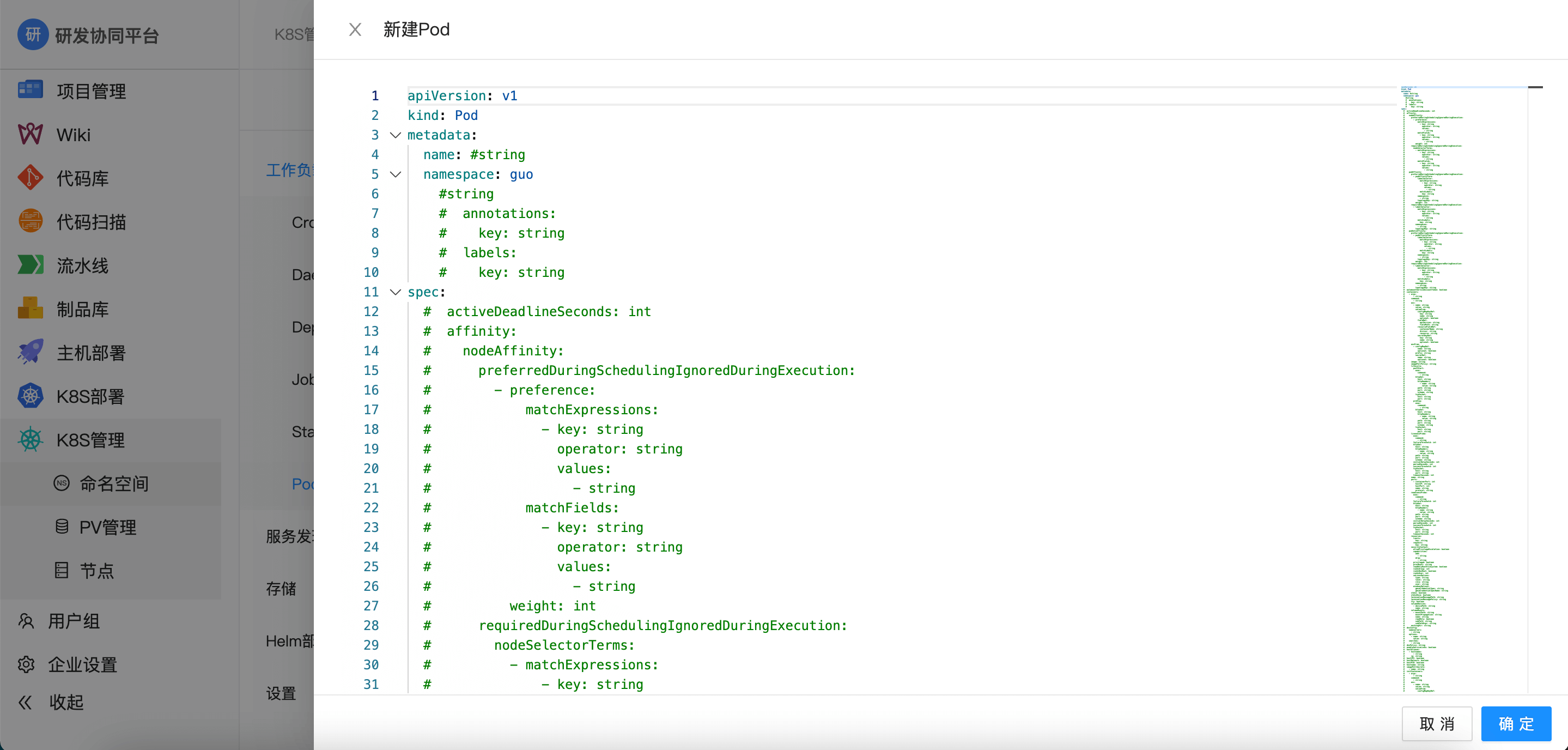Viewport: 1568px width, 750px height.
Task: Click the apiVersion line in editor
Action: [x=461, y=95]
